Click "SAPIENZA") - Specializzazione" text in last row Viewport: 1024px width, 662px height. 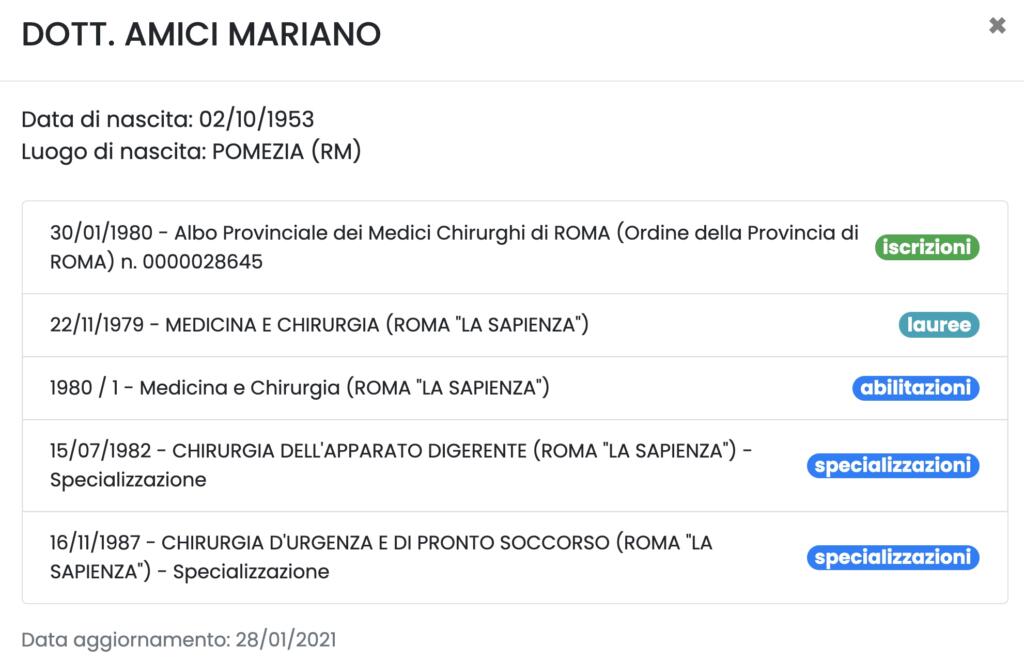(189, 572)
